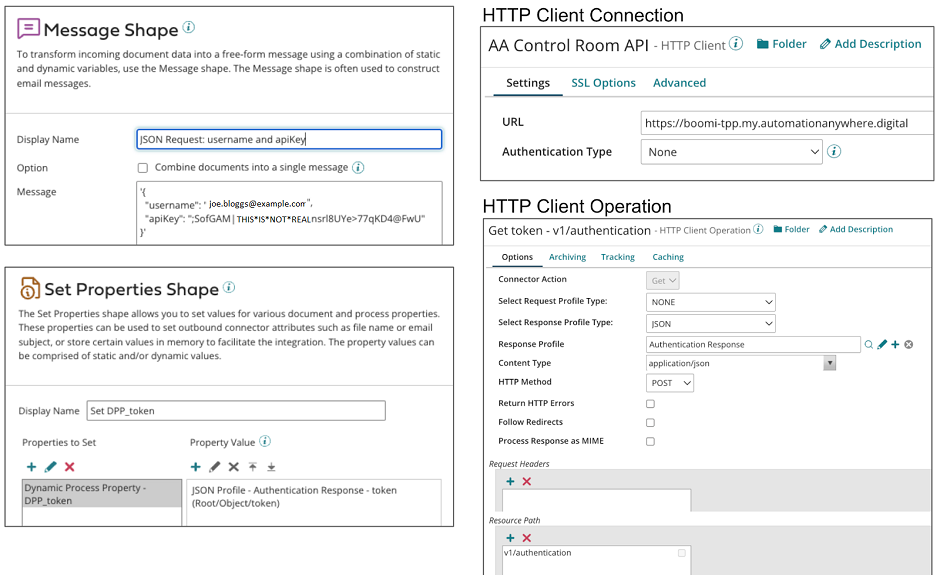Click the green plus beside Response Profile field
Viewport: 940px width, 575px height.
(895, 345)
